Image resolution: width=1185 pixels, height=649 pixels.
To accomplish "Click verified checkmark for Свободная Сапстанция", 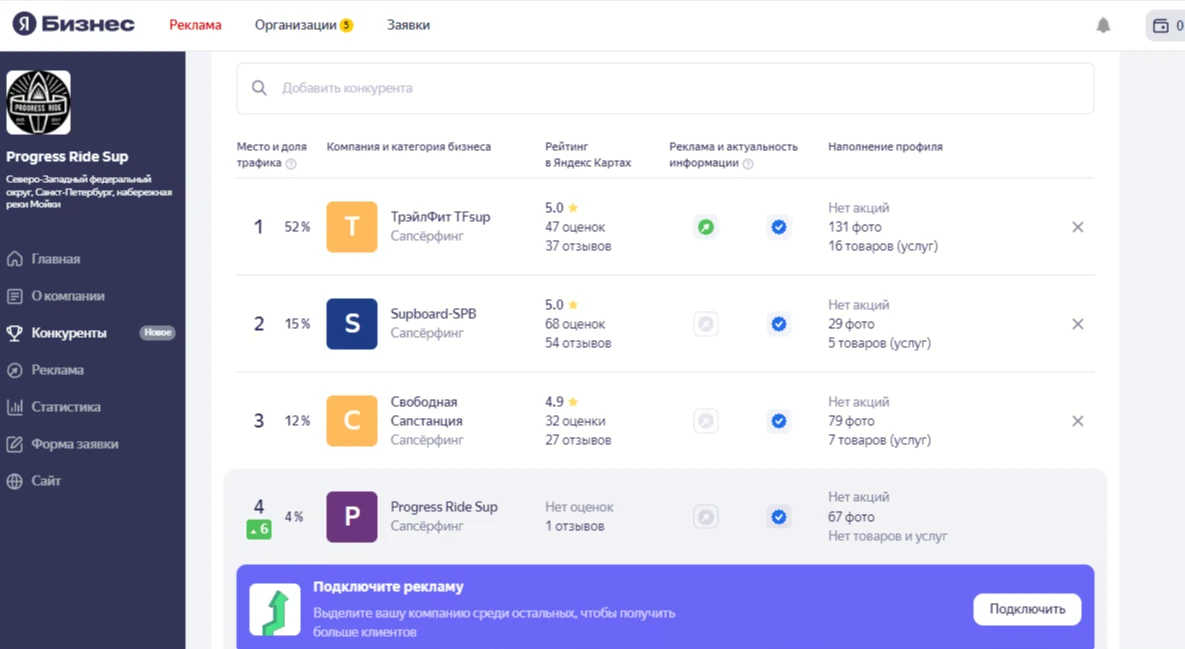I will pyautogui.click(x=779, y=421).
